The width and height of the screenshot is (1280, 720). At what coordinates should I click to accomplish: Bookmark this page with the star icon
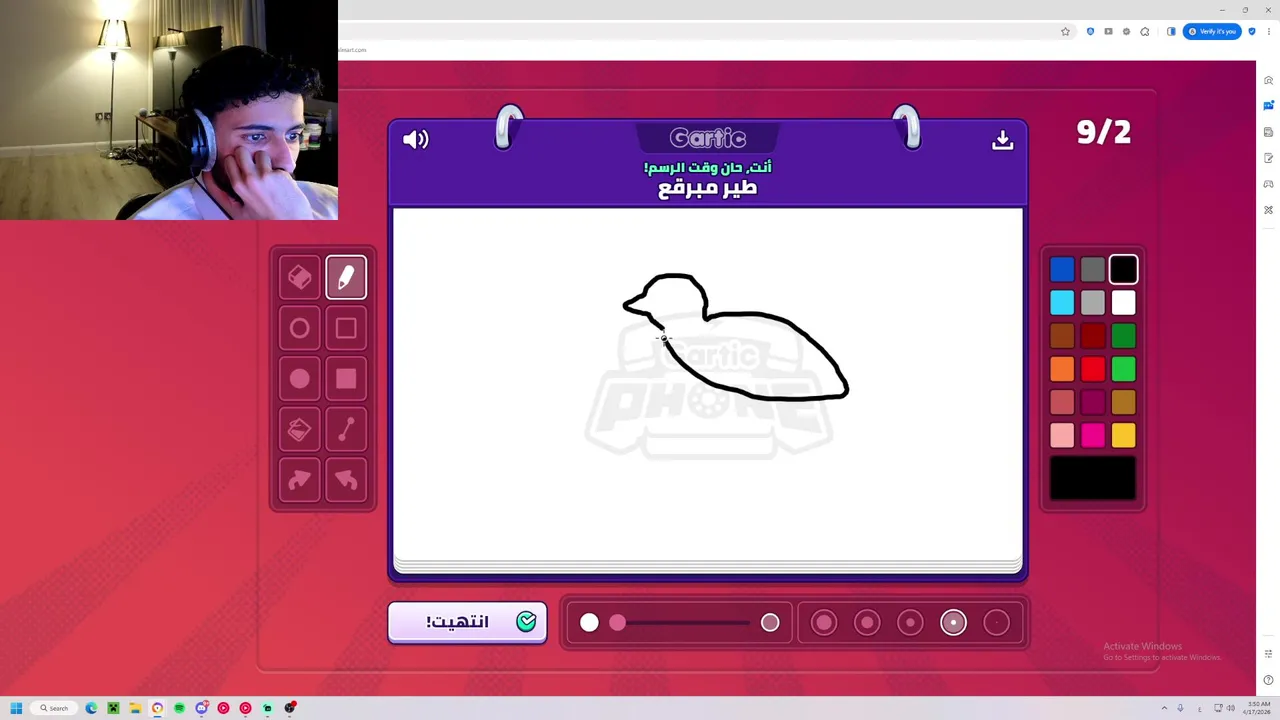coord(1065,31)
